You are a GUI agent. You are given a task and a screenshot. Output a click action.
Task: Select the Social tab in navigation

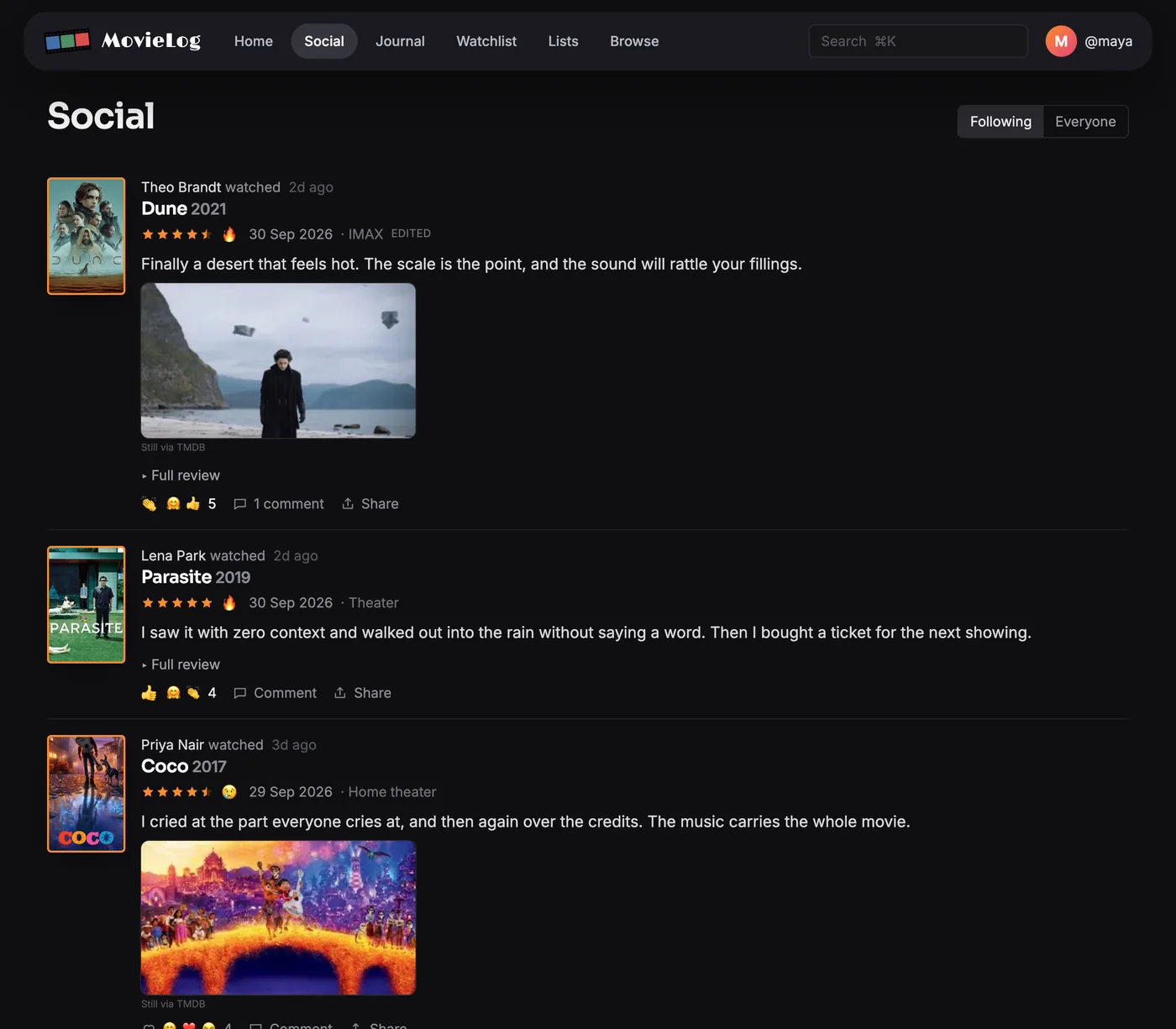(324, 41)
